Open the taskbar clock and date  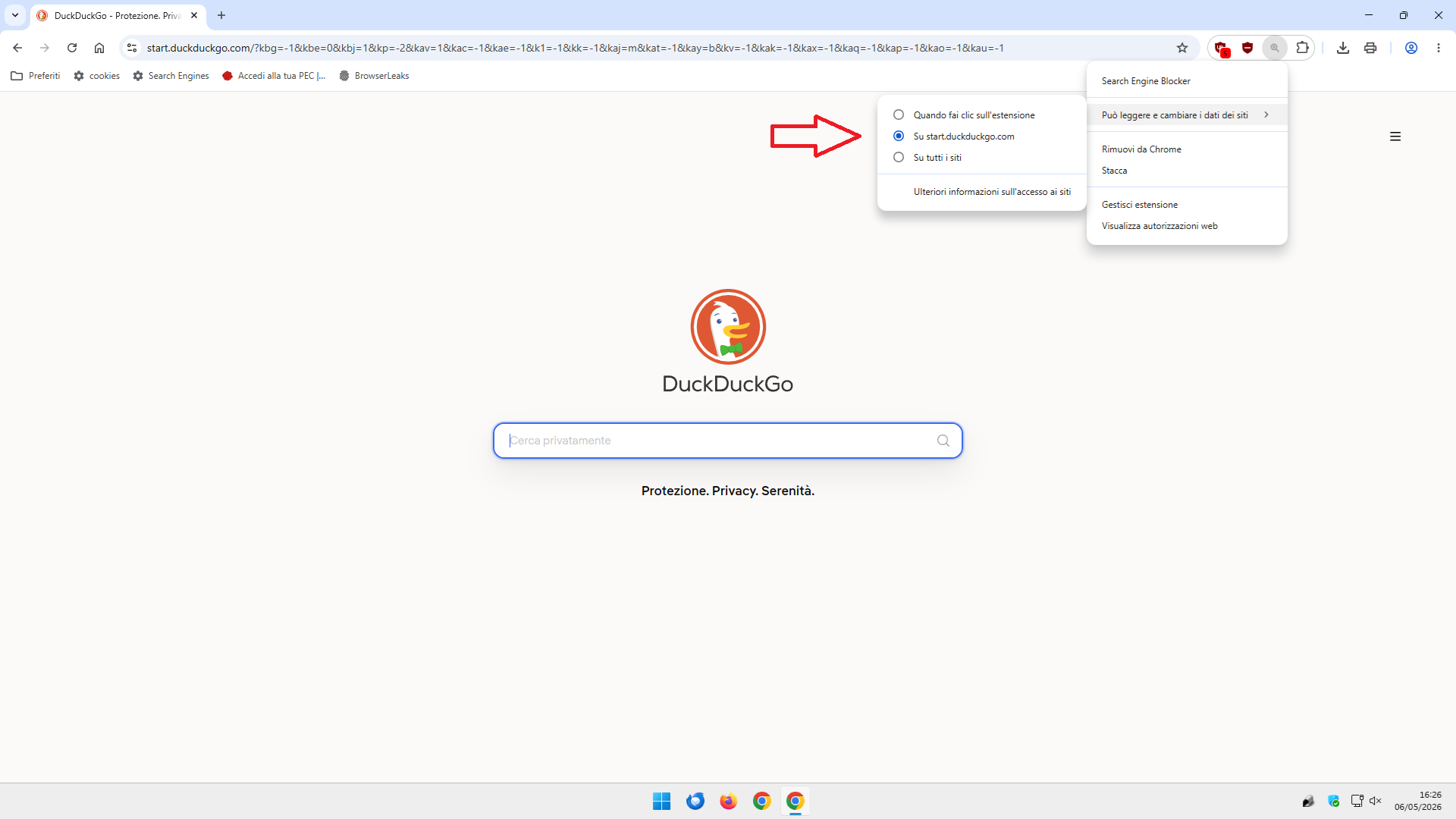click(x=1417, y=801)
